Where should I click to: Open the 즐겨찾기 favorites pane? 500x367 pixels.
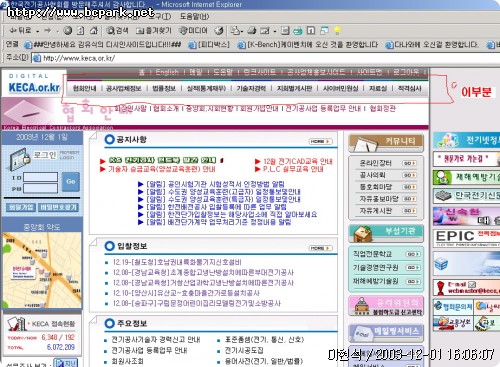coord(153,31)
